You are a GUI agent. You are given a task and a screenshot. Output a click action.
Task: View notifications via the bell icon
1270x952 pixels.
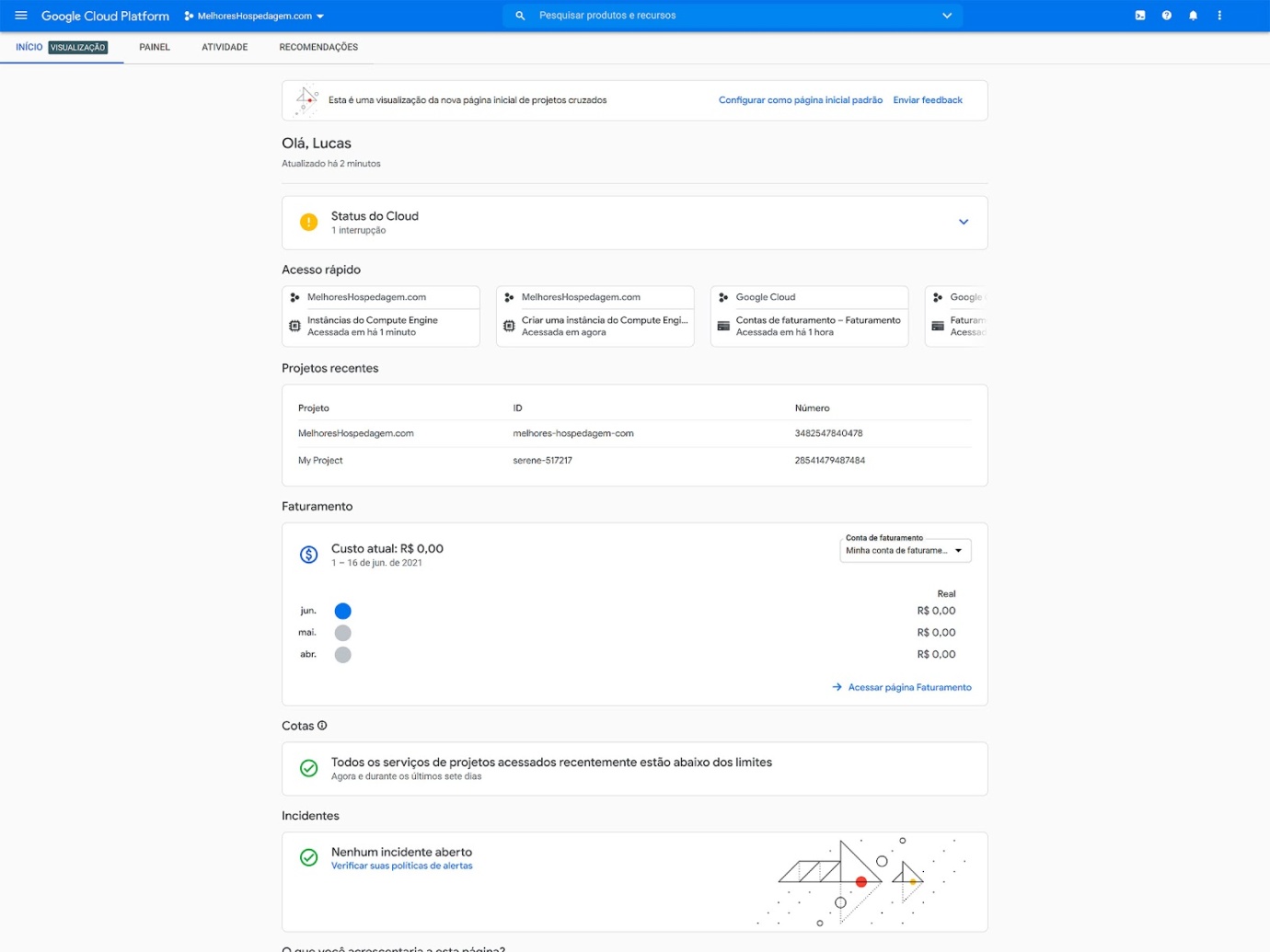(x=1194, y=15)
